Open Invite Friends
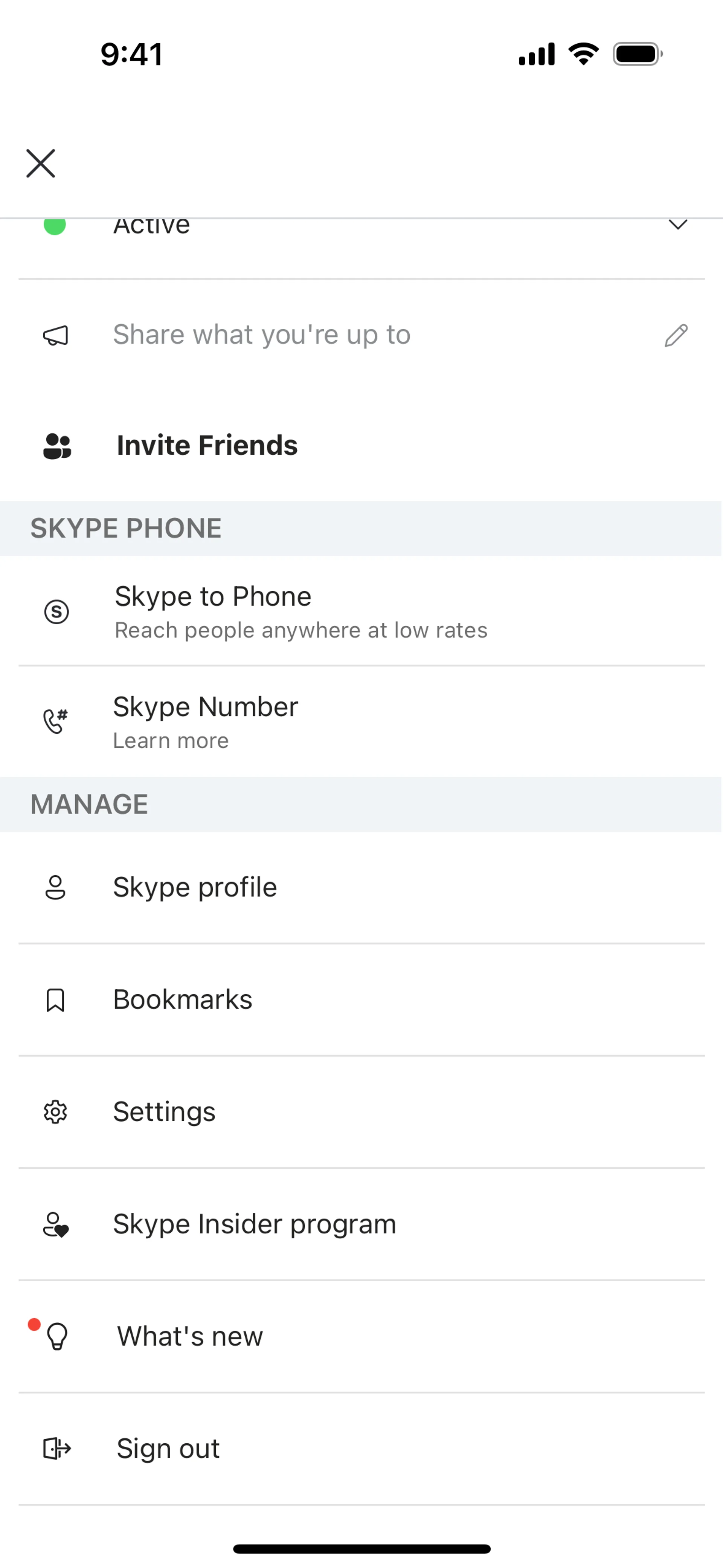The image size is (723, 1568). 207,446
